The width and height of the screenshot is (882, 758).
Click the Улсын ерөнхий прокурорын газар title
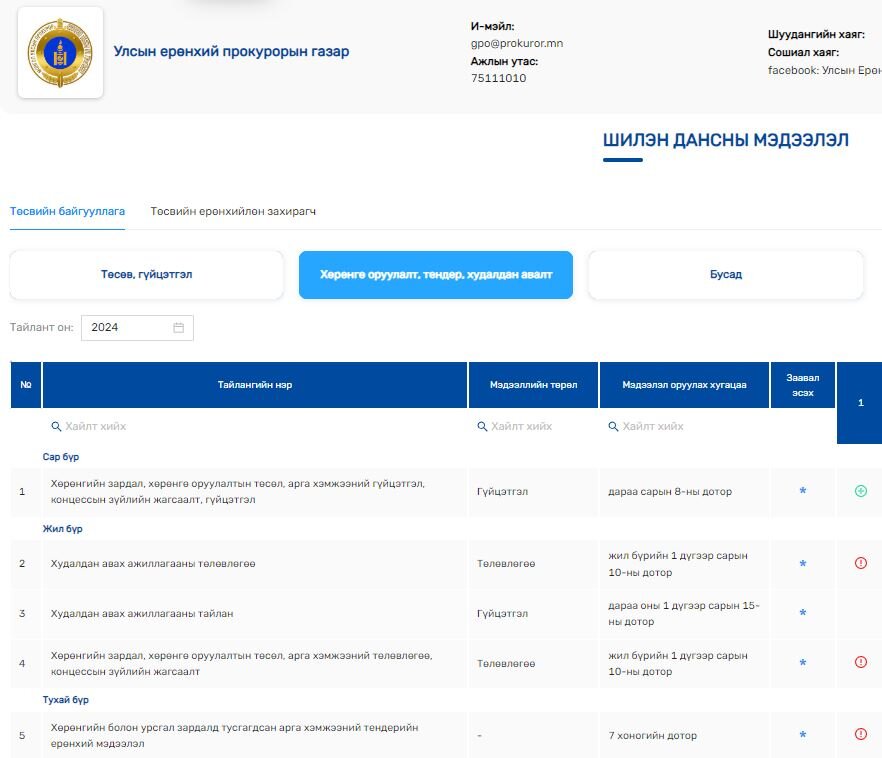pyautogui.click(x=231, y=52)
